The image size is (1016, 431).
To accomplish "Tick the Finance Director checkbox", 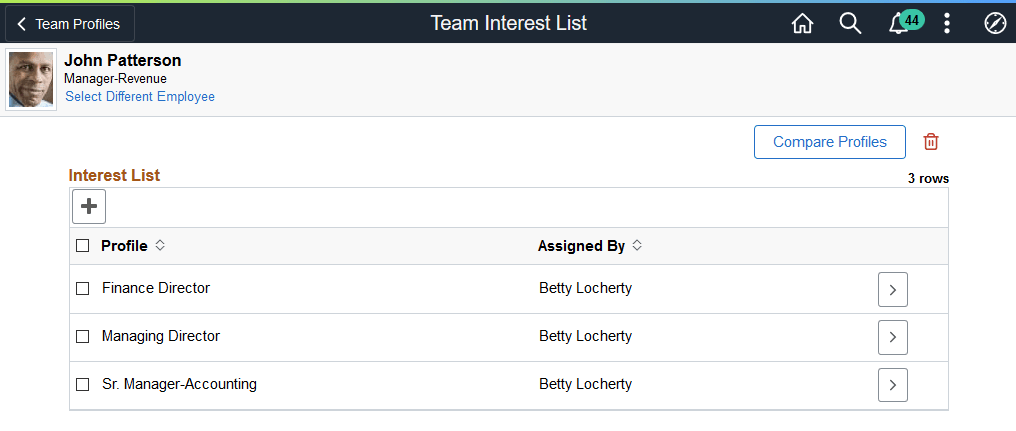I will (83, 289).
